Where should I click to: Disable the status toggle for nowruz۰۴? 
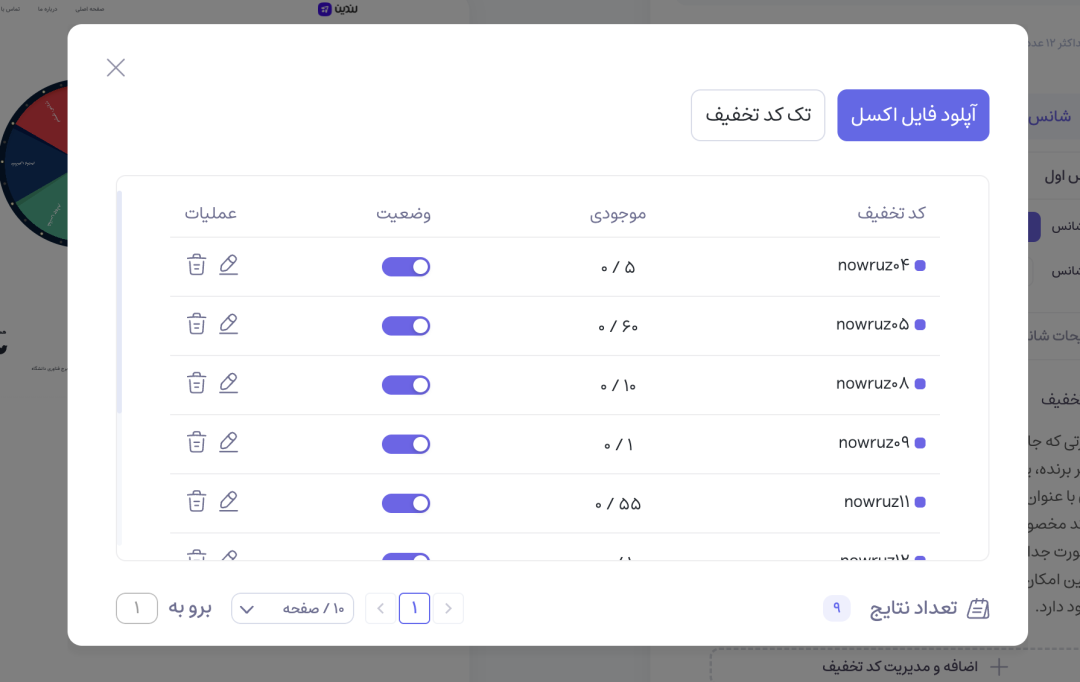406,266
